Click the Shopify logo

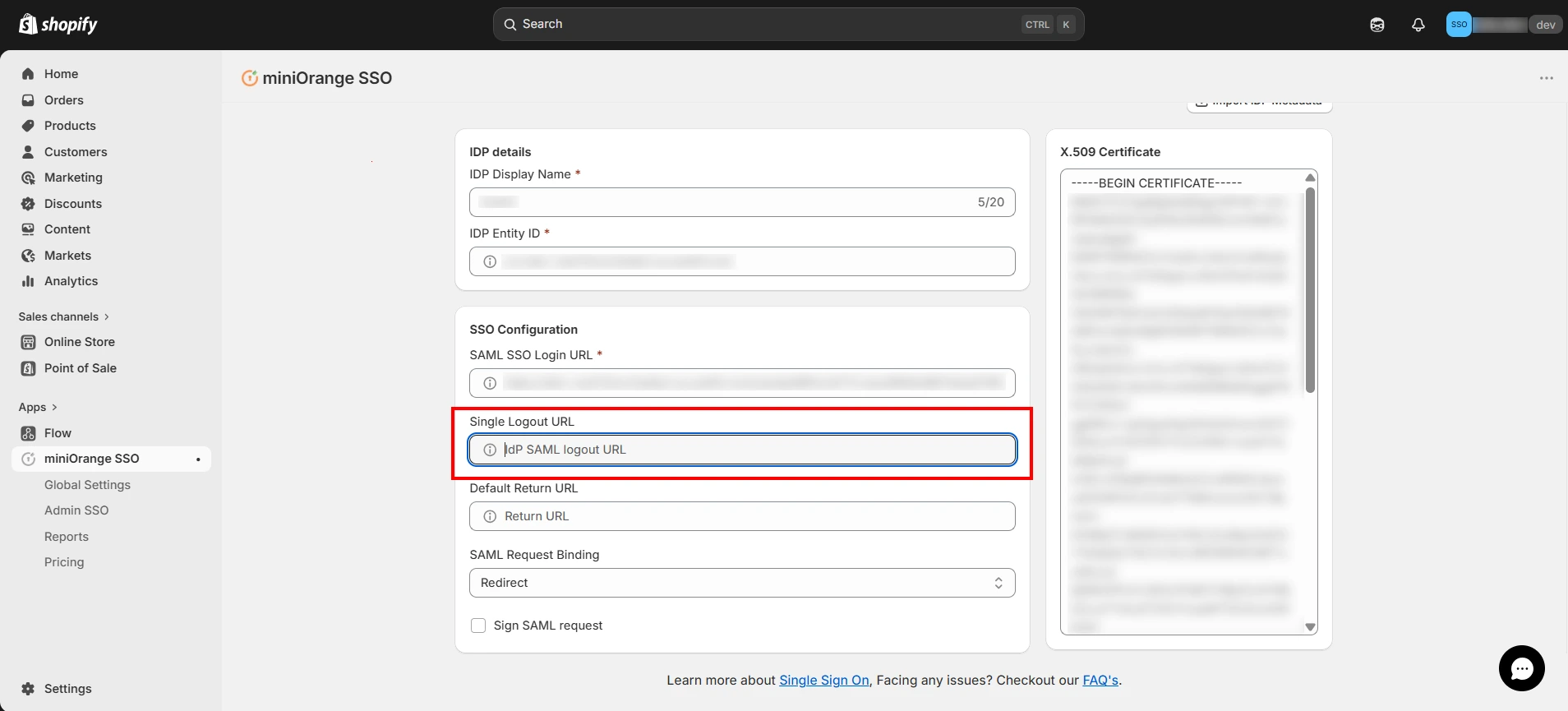[x=58, y=24]
